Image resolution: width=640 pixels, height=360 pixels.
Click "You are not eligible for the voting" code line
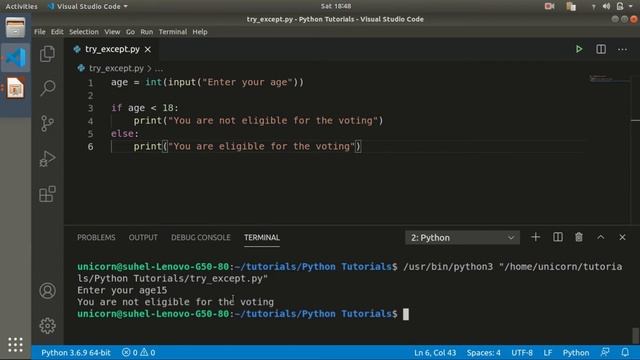tap(258, 121)
